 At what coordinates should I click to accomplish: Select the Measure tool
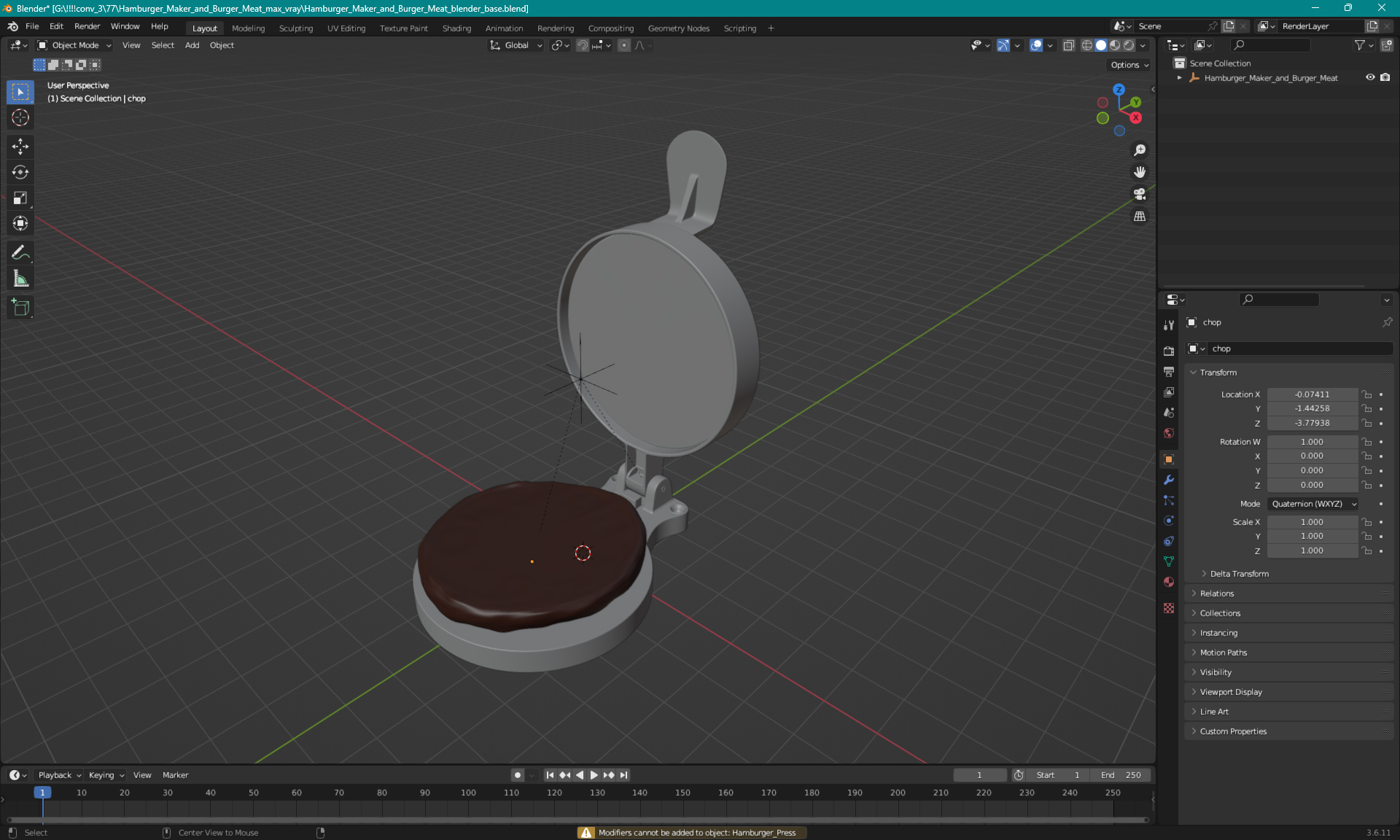point(20,278)
